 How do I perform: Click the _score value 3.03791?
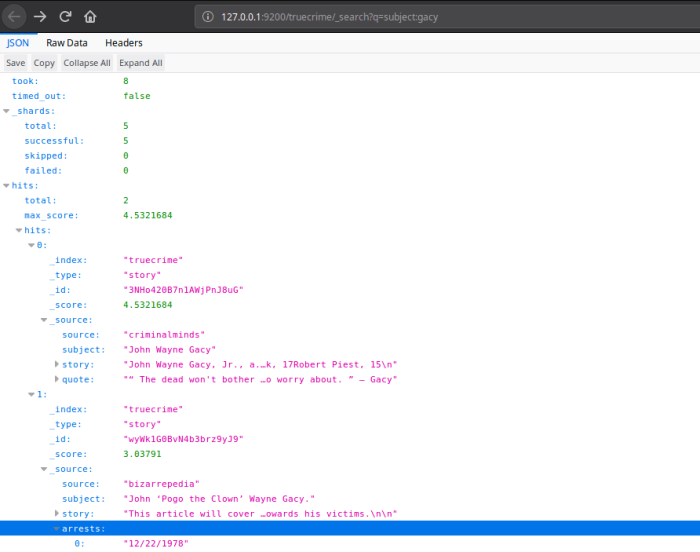(x=142, y=454)
